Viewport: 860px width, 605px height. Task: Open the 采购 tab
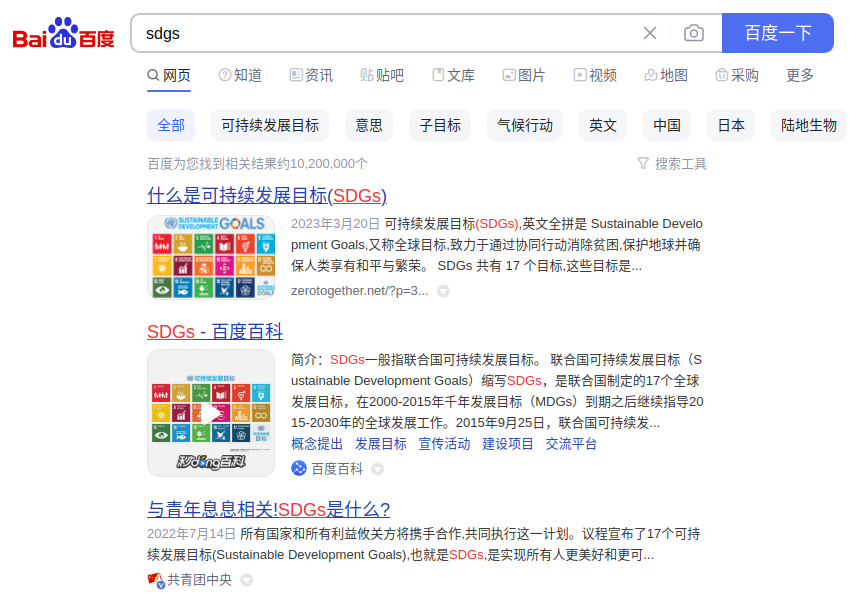(x=737, y=75)
